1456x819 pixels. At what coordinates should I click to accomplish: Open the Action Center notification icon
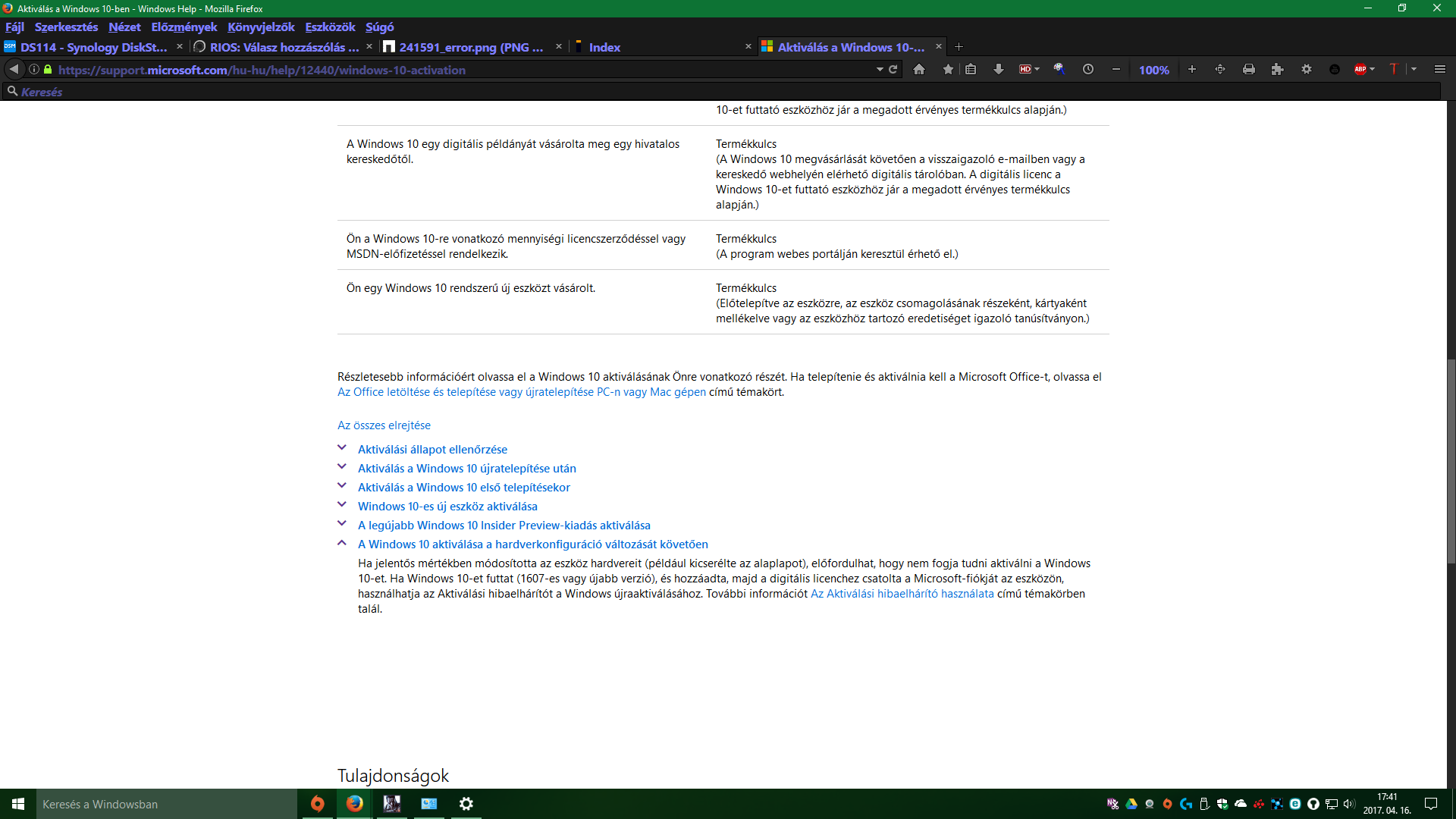1431,804
